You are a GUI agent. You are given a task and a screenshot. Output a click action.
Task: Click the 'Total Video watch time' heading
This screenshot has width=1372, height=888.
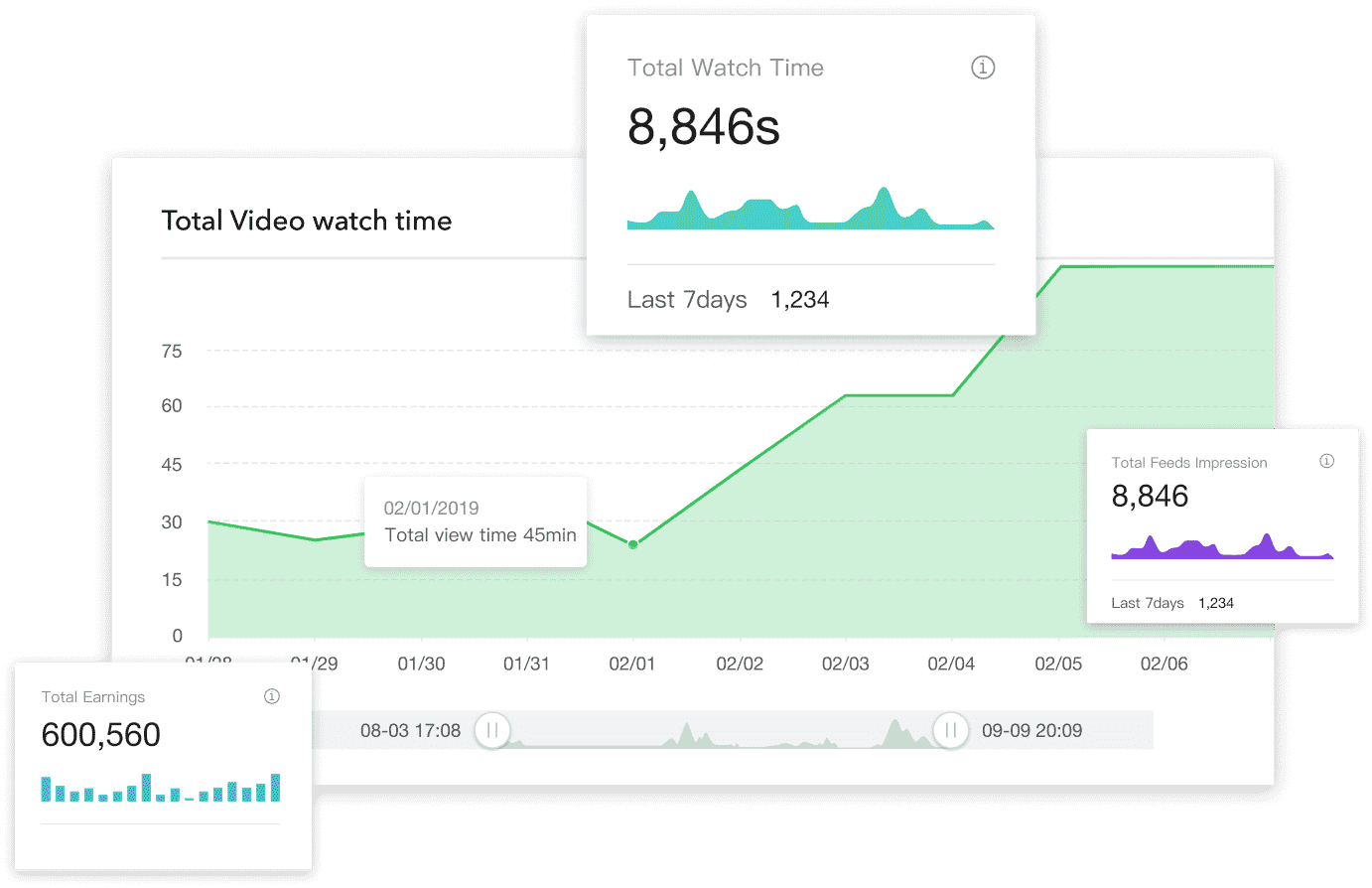[x=307, y=221]
